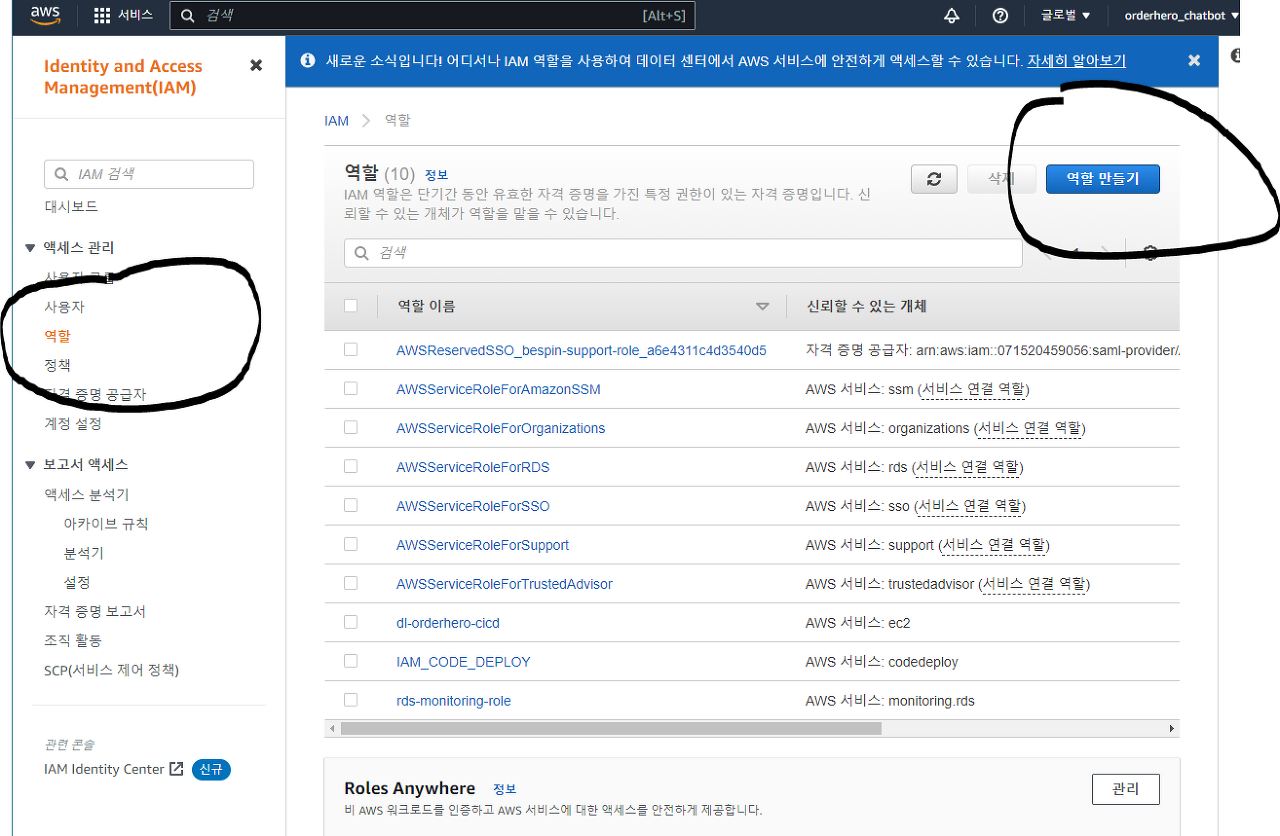
Task: Click the IAM breadcrumb link
Action: (336, 120)
